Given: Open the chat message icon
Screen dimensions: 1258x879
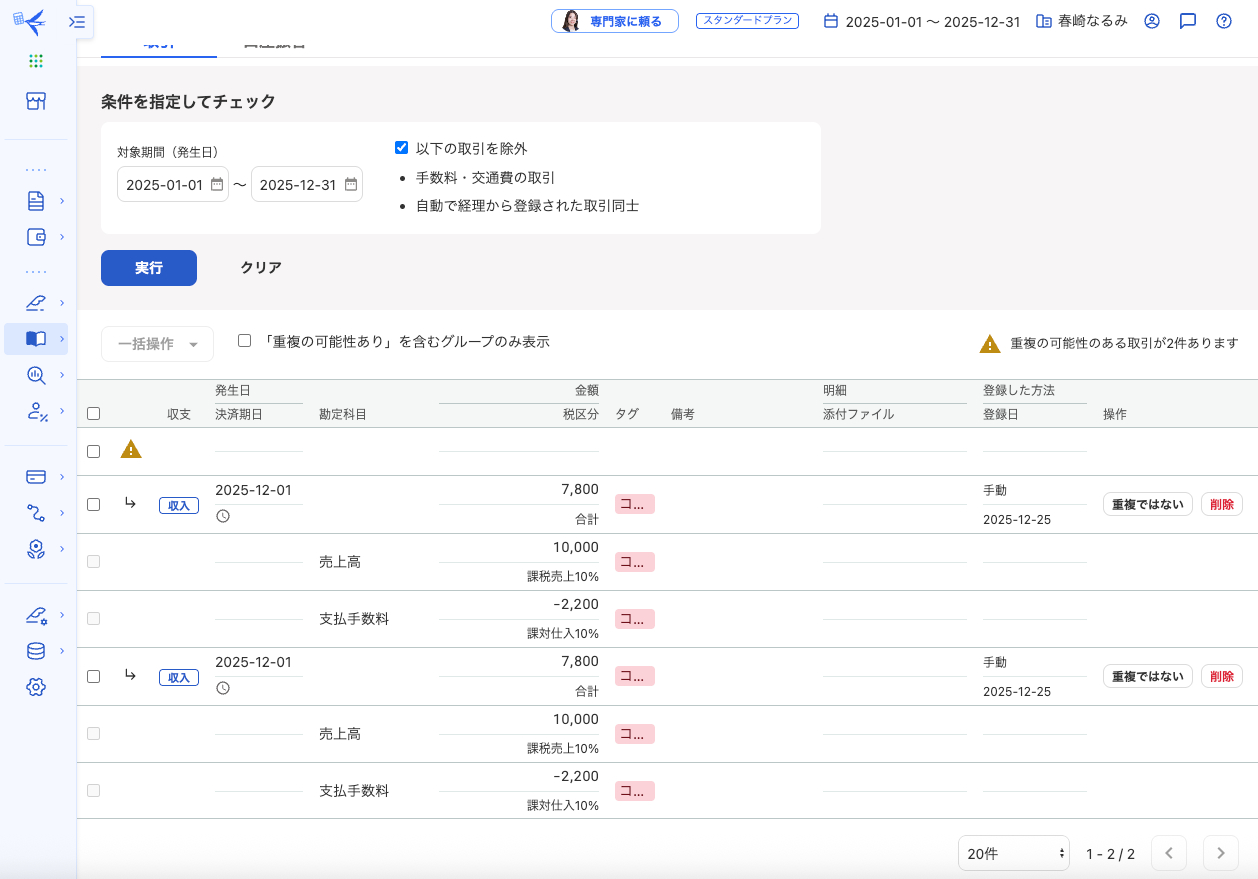Looking at the screenshot, I should [1187, 21].
